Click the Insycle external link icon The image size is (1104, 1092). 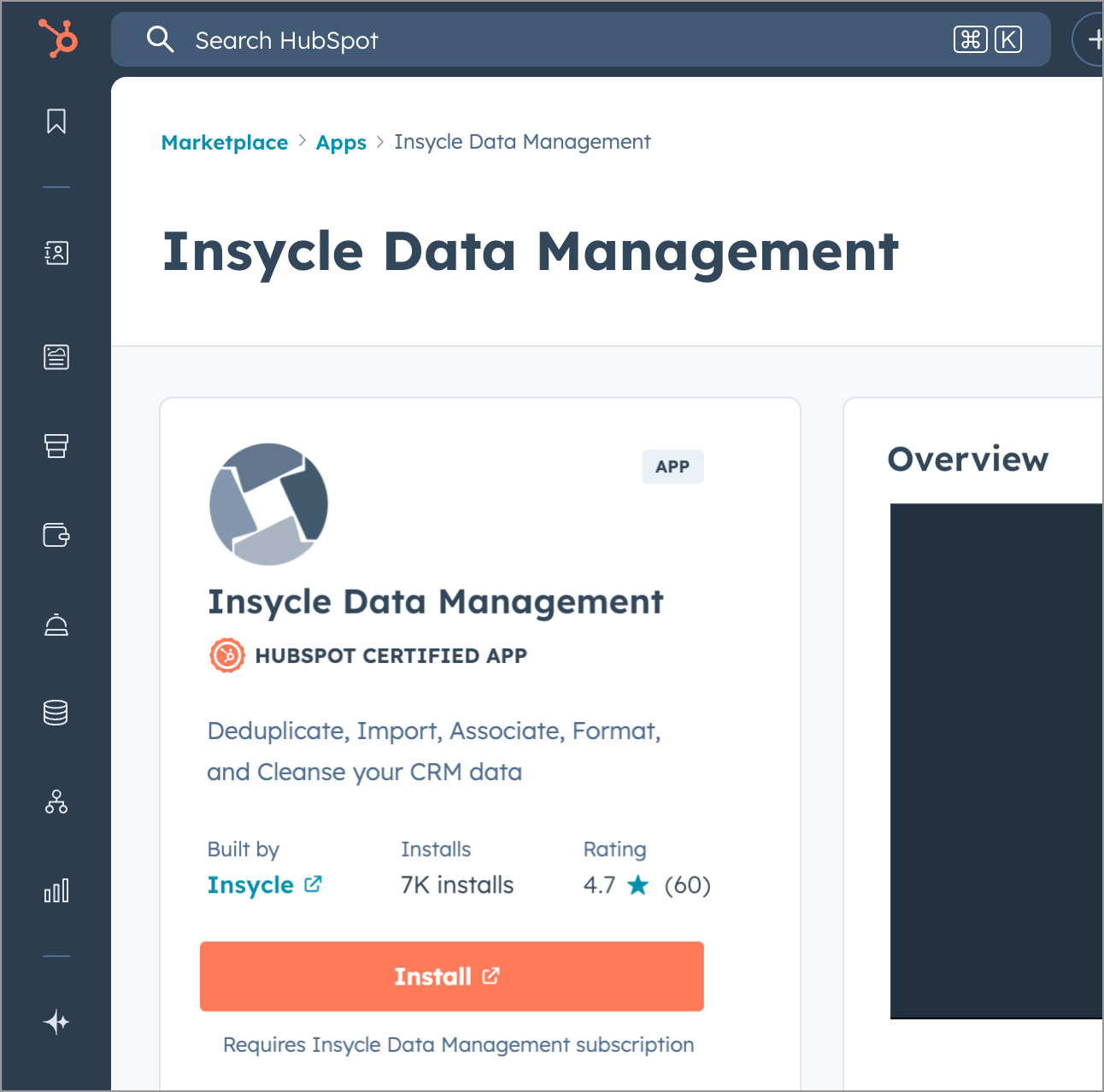[x=313, y=884]
